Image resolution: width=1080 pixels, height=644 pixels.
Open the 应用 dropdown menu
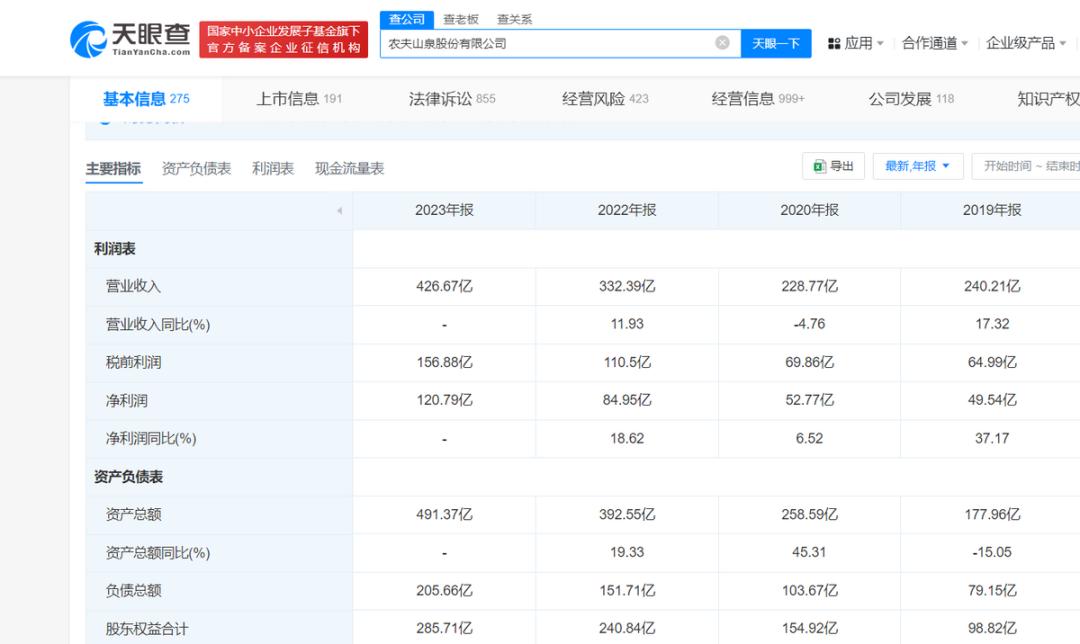(864, 43)
